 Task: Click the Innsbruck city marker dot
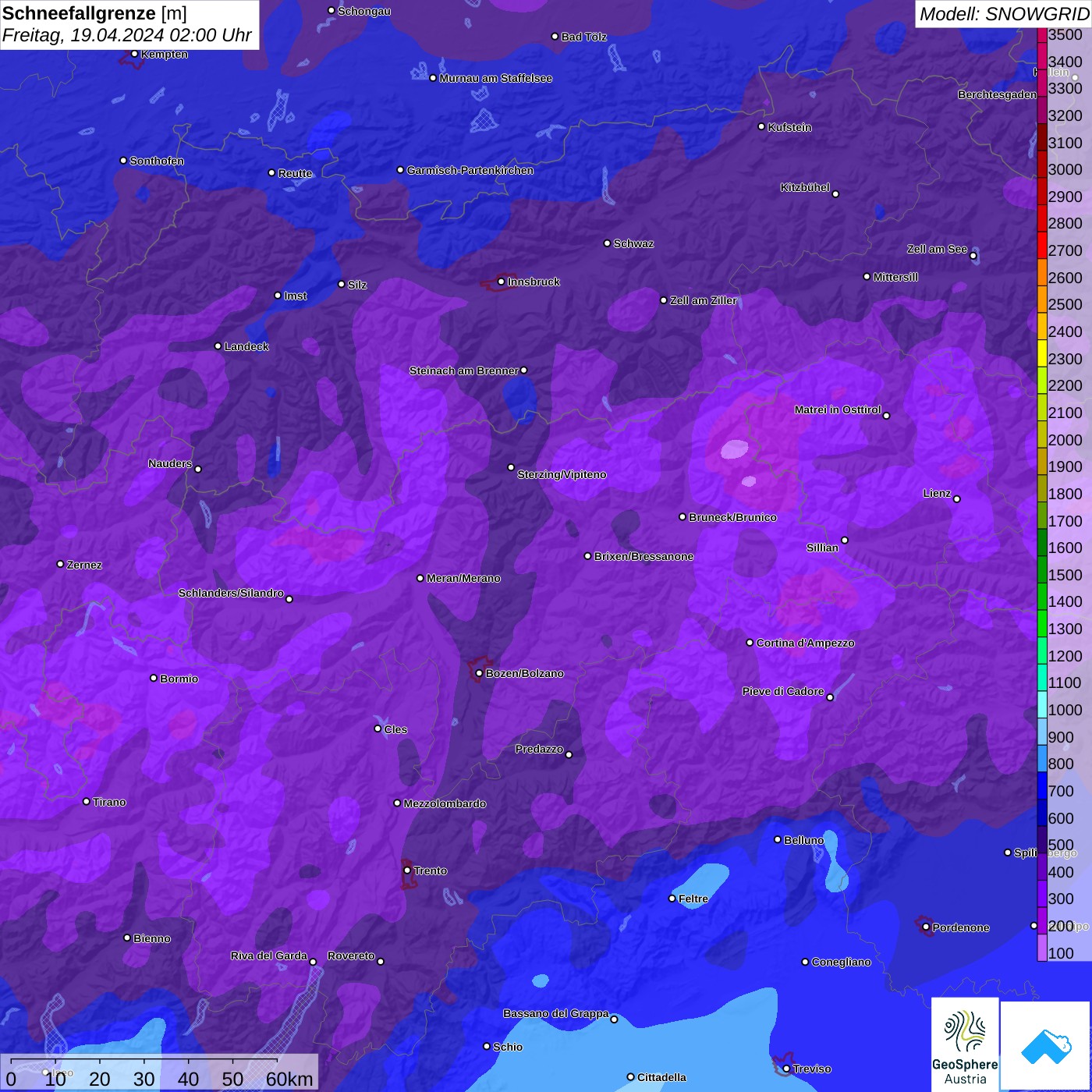[x=502, y=282]
